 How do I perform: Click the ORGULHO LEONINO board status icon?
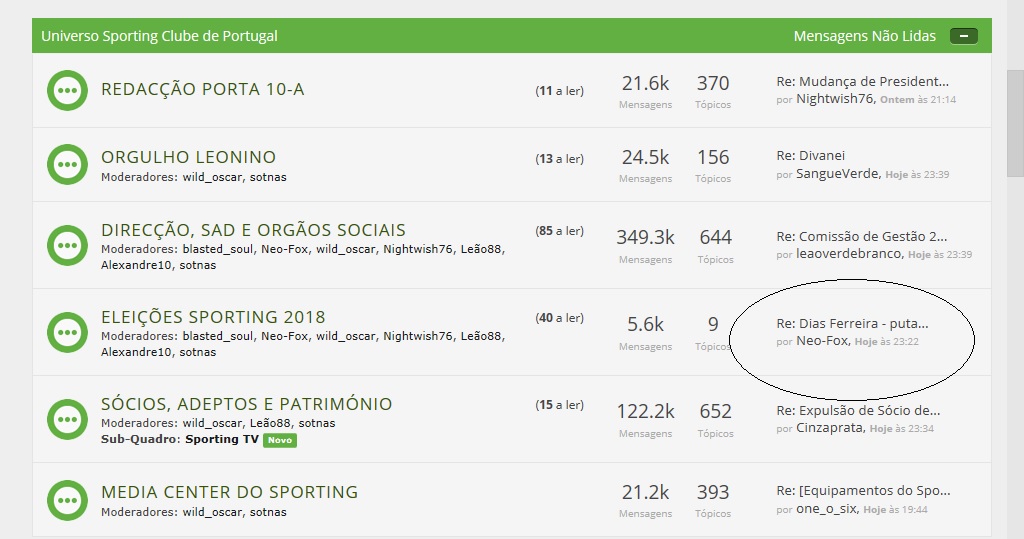click(67, 164)
